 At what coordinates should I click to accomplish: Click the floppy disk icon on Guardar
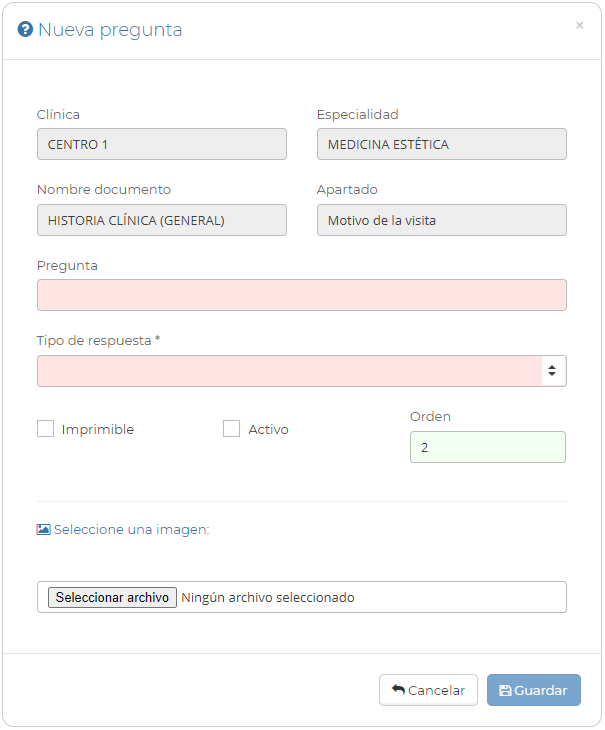pyautogui.click(x=505, y=690)
